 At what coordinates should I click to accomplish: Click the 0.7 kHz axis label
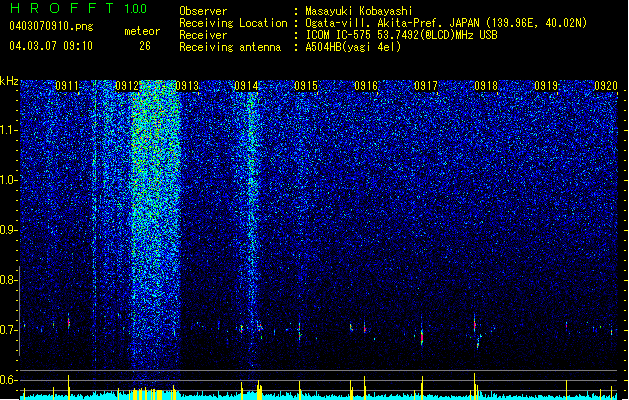tap(8, 330)
